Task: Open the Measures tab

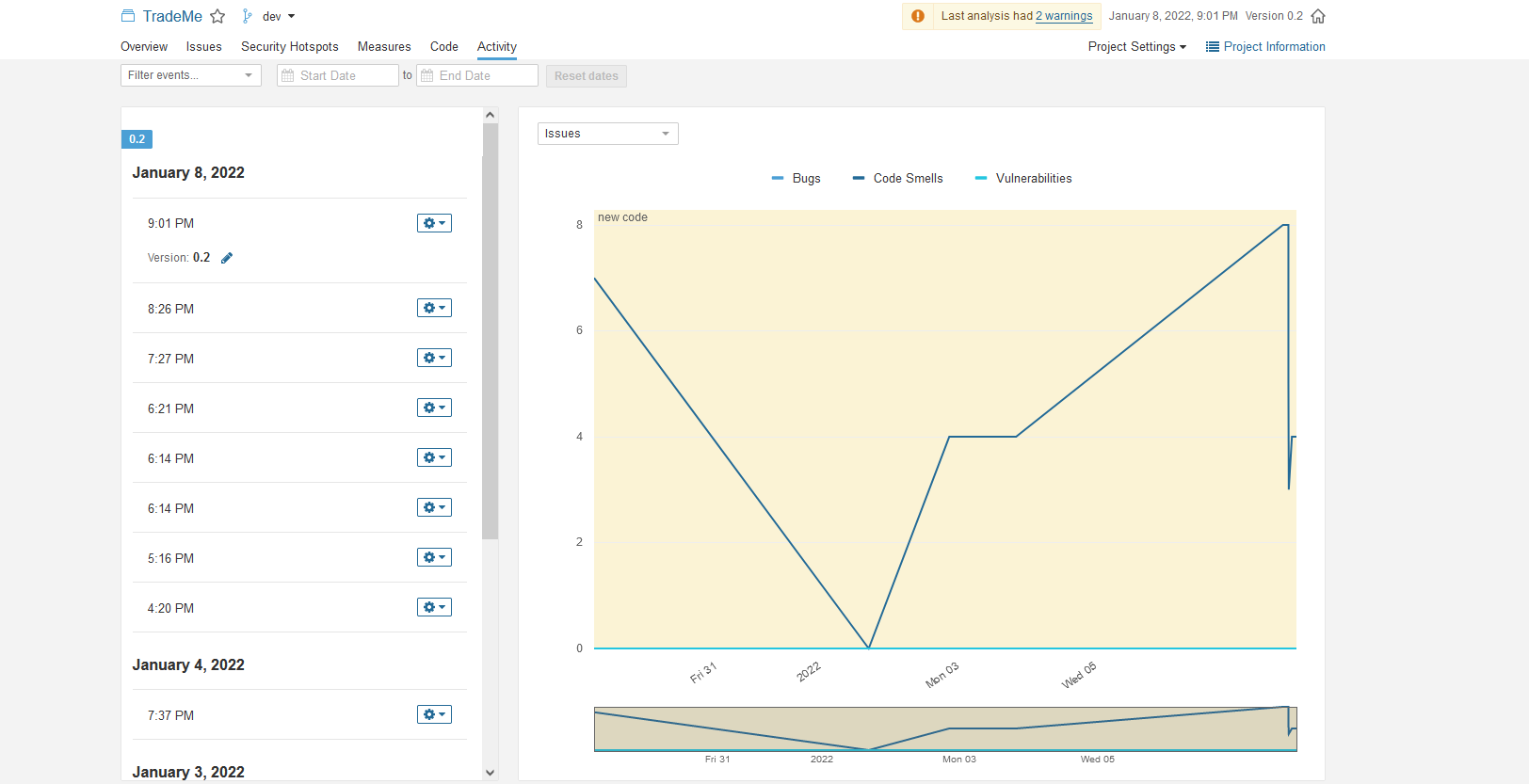Action: (x=384, y=46)
